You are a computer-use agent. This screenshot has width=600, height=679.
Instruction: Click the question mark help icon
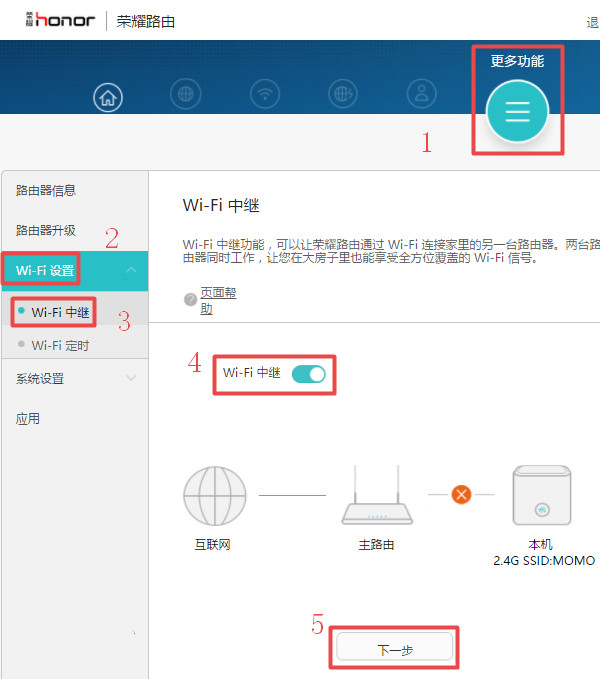point(190,299)
